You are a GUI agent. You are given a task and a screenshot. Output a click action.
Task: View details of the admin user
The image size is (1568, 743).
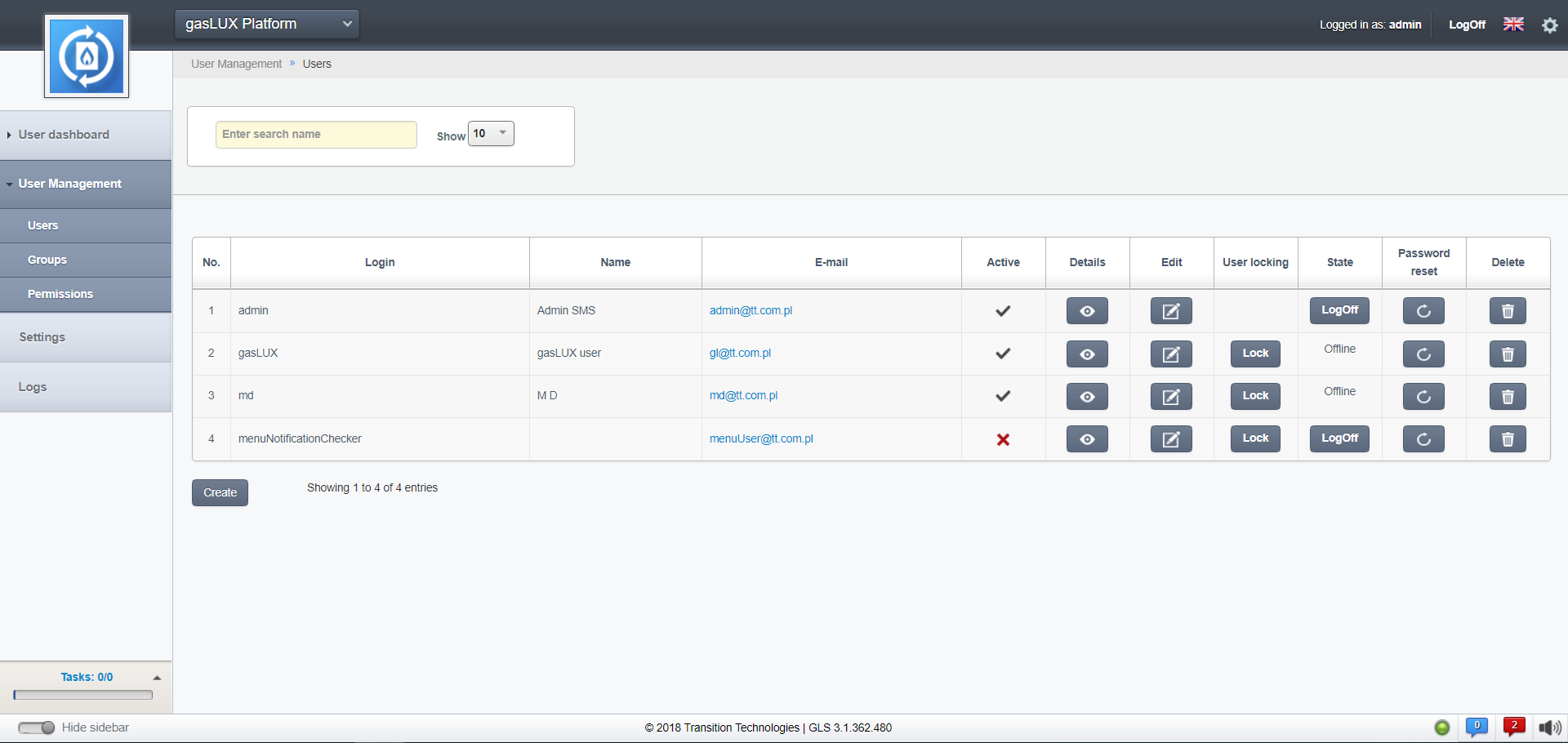pyautogui.click(x=1087, y=311)
